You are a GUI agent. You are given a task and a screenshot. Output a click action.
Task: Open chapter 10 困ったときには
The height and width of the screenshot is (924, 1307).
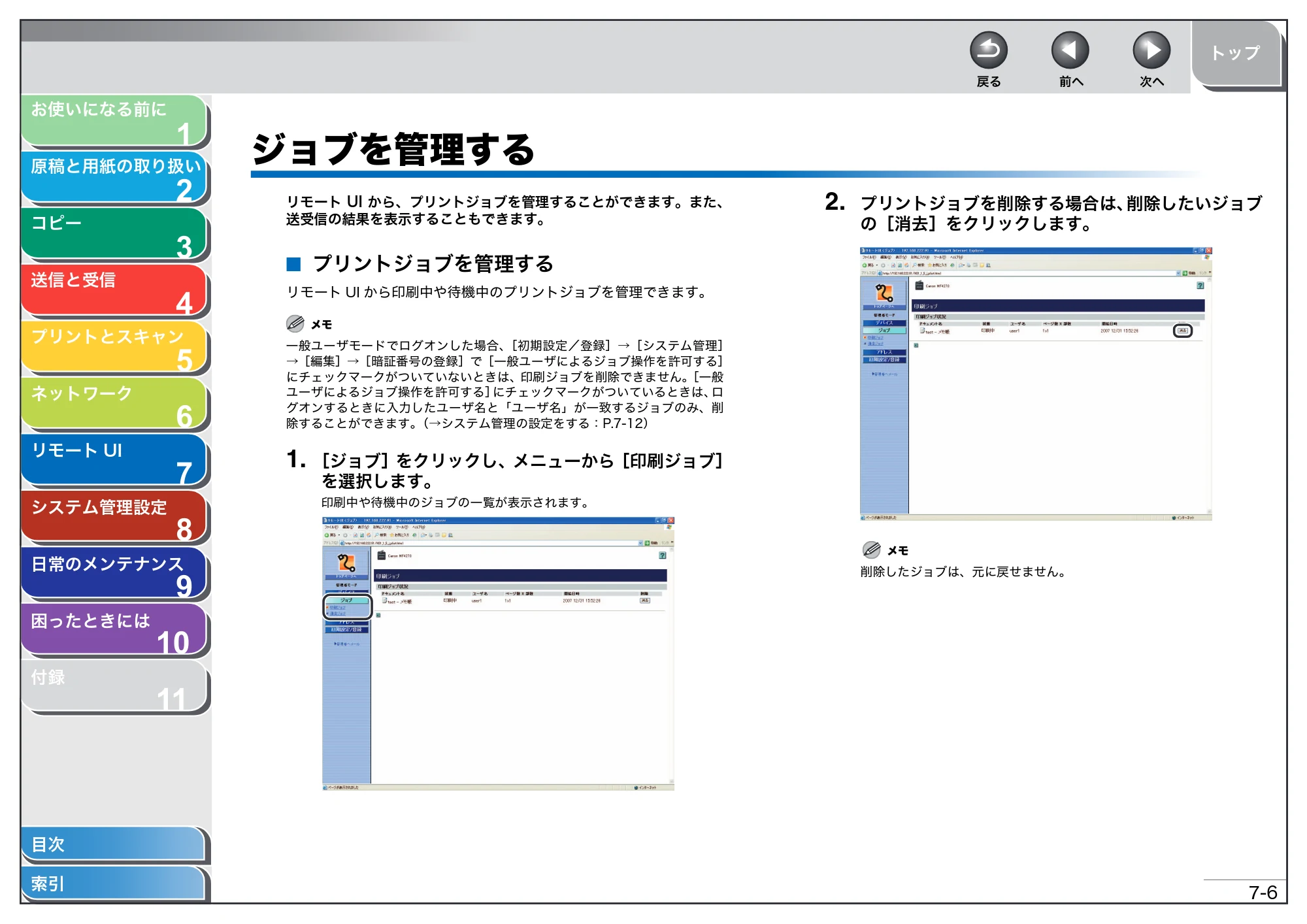click(115, 632)
